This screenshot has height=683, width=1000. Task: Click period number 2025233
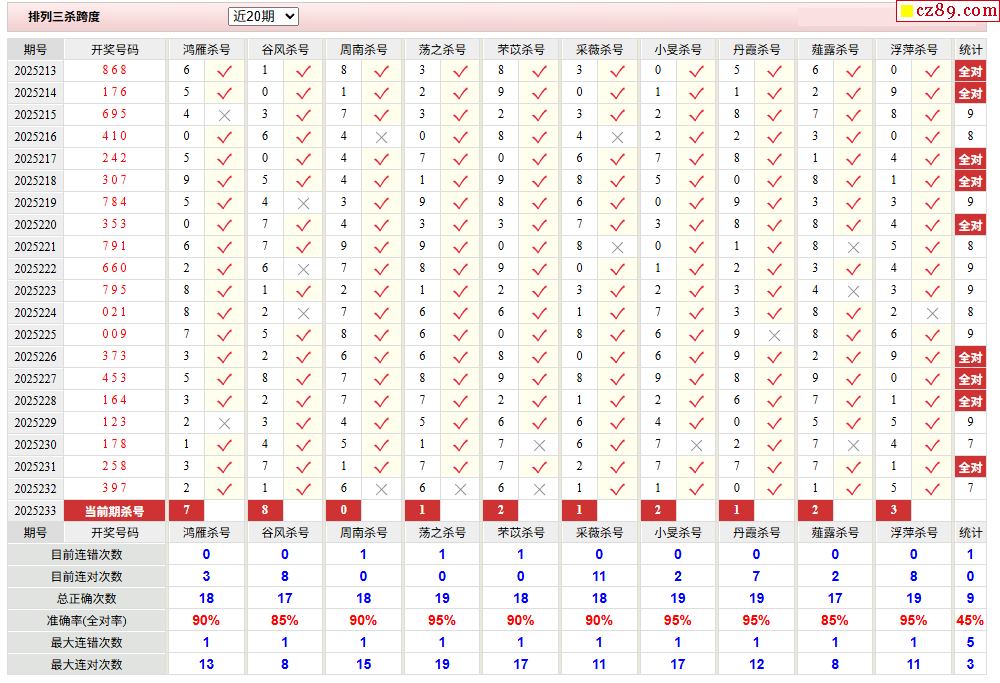point(35,511)
